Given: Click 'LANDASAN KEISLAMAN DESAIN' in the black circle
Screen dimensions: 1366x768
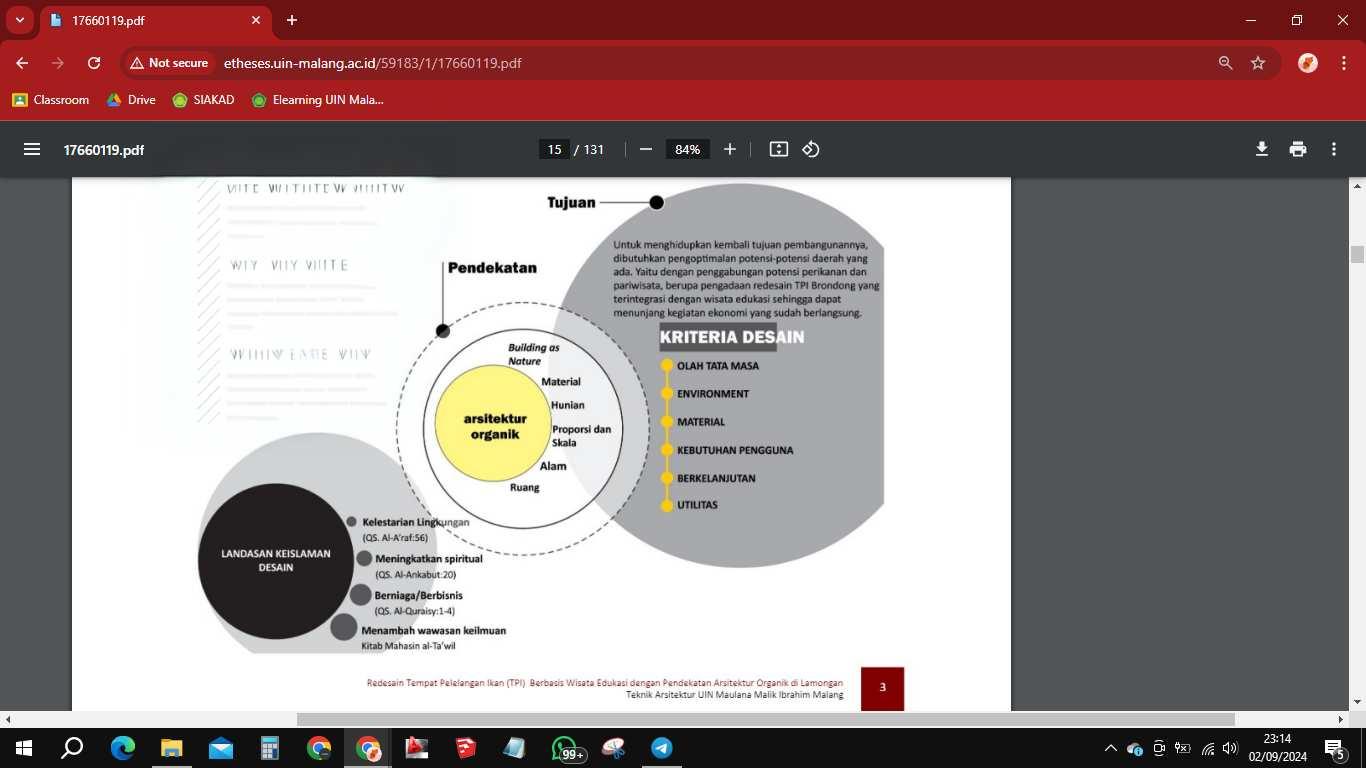Looking at the screenshot, I should pos(276,560).
